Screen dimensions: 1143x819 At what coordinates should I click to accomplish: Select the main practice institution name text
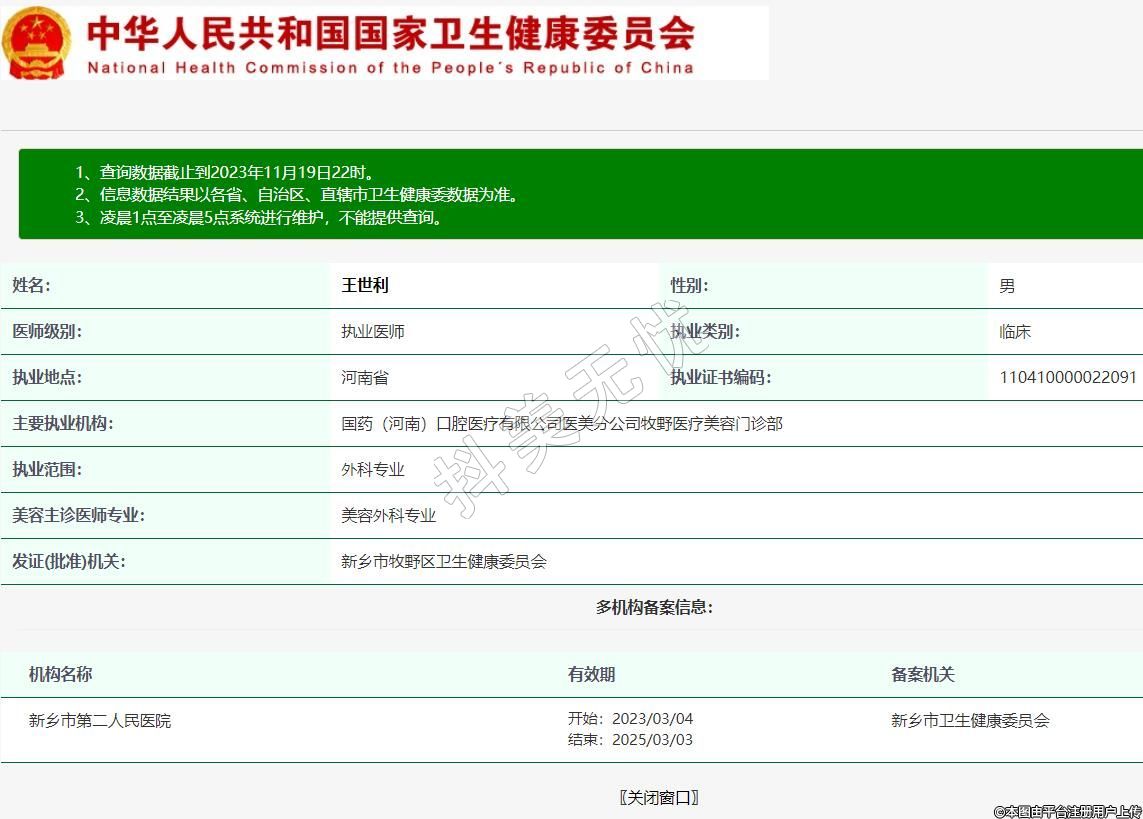tap(561, 423)
